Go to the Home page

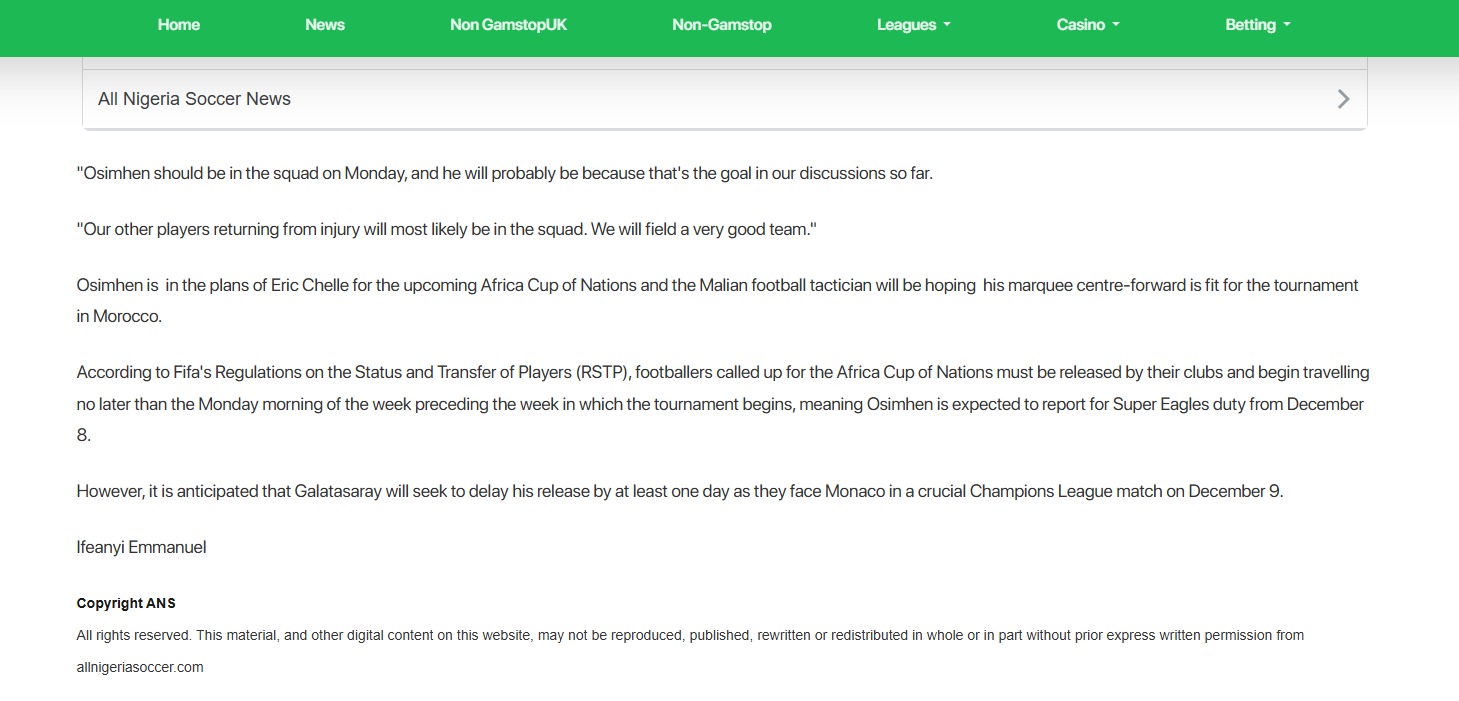[x=178, y=25]
